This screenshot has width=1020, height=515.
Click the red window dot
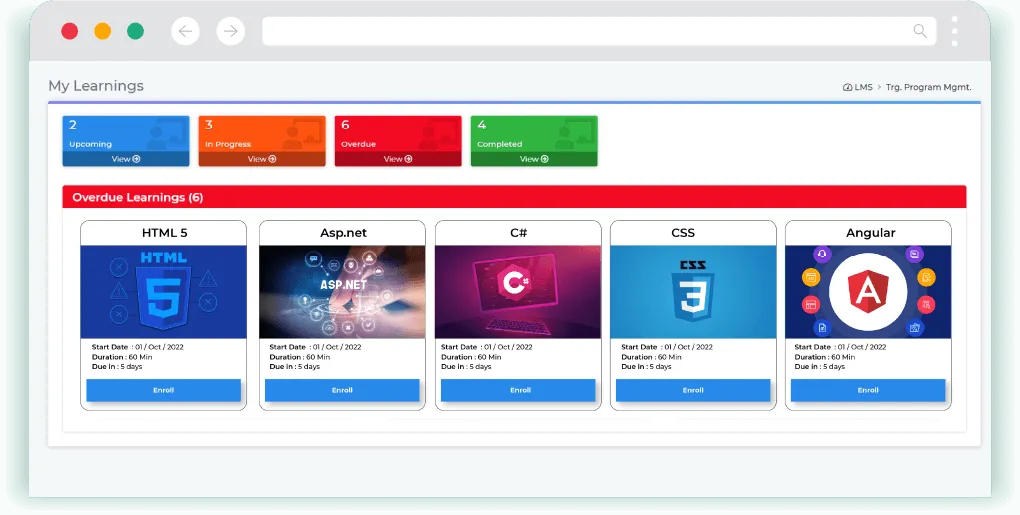coord(70,31)
